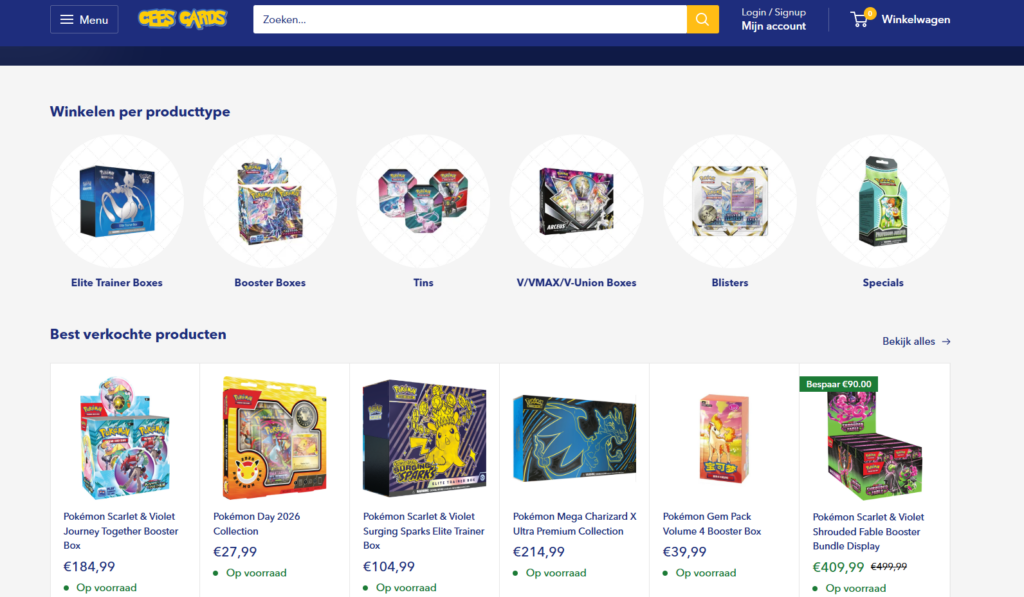Click the yellow search magnifier icon
The width and height of the screenshot is (1024, 597).
703,20
